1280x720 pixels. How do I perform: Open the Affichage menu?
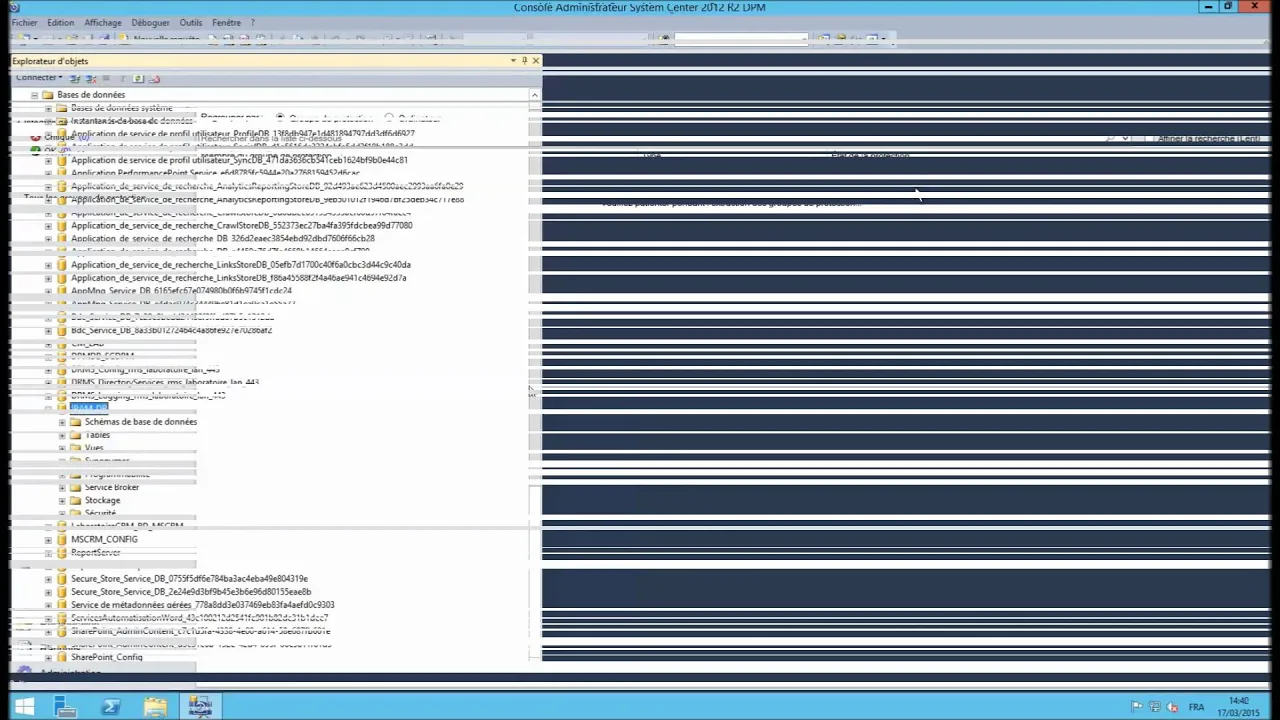click(x=102, y=22)
